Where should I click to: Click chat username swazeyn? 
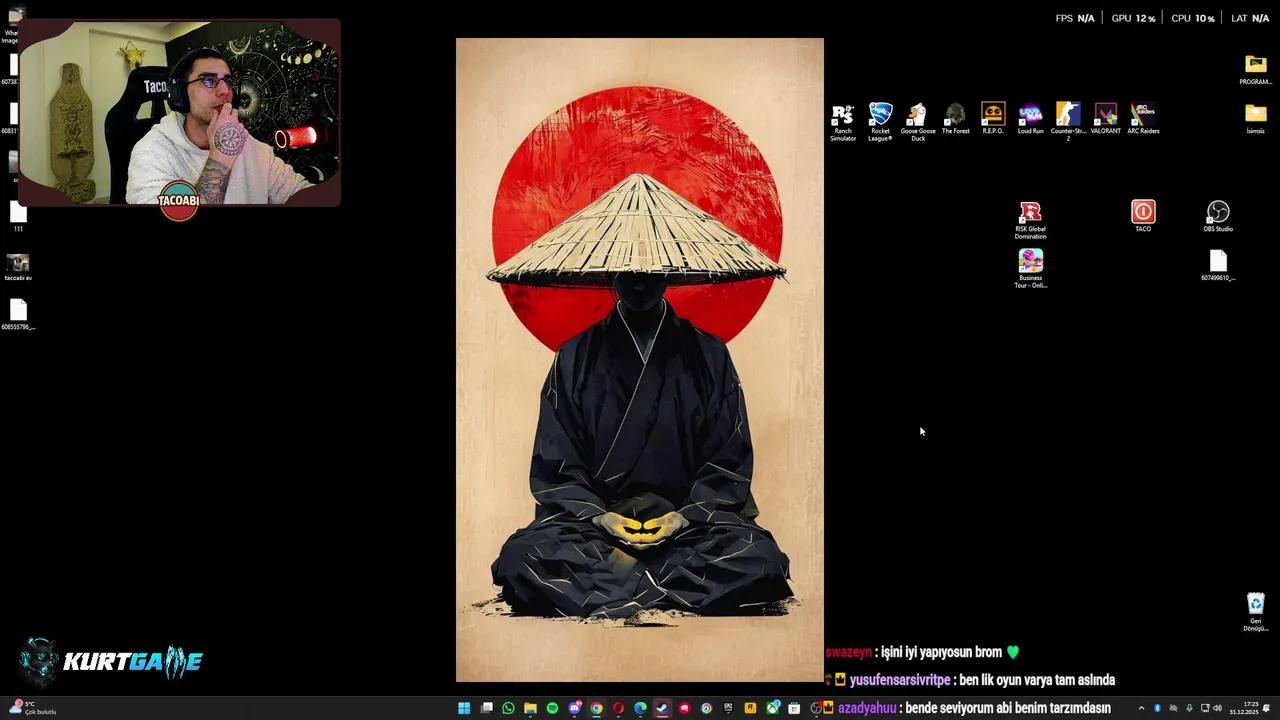[x=849, y=652]
